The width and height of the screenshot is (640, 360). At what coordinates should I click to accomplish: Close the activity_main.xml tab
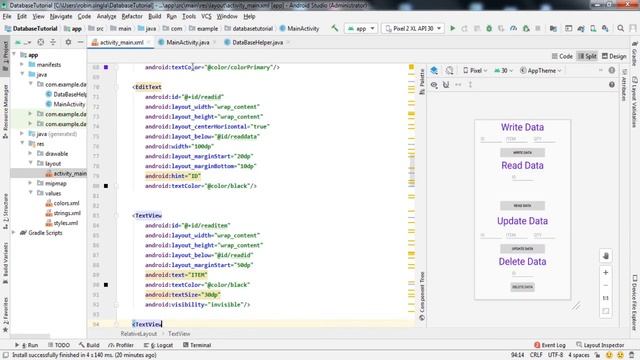[149, 42]
